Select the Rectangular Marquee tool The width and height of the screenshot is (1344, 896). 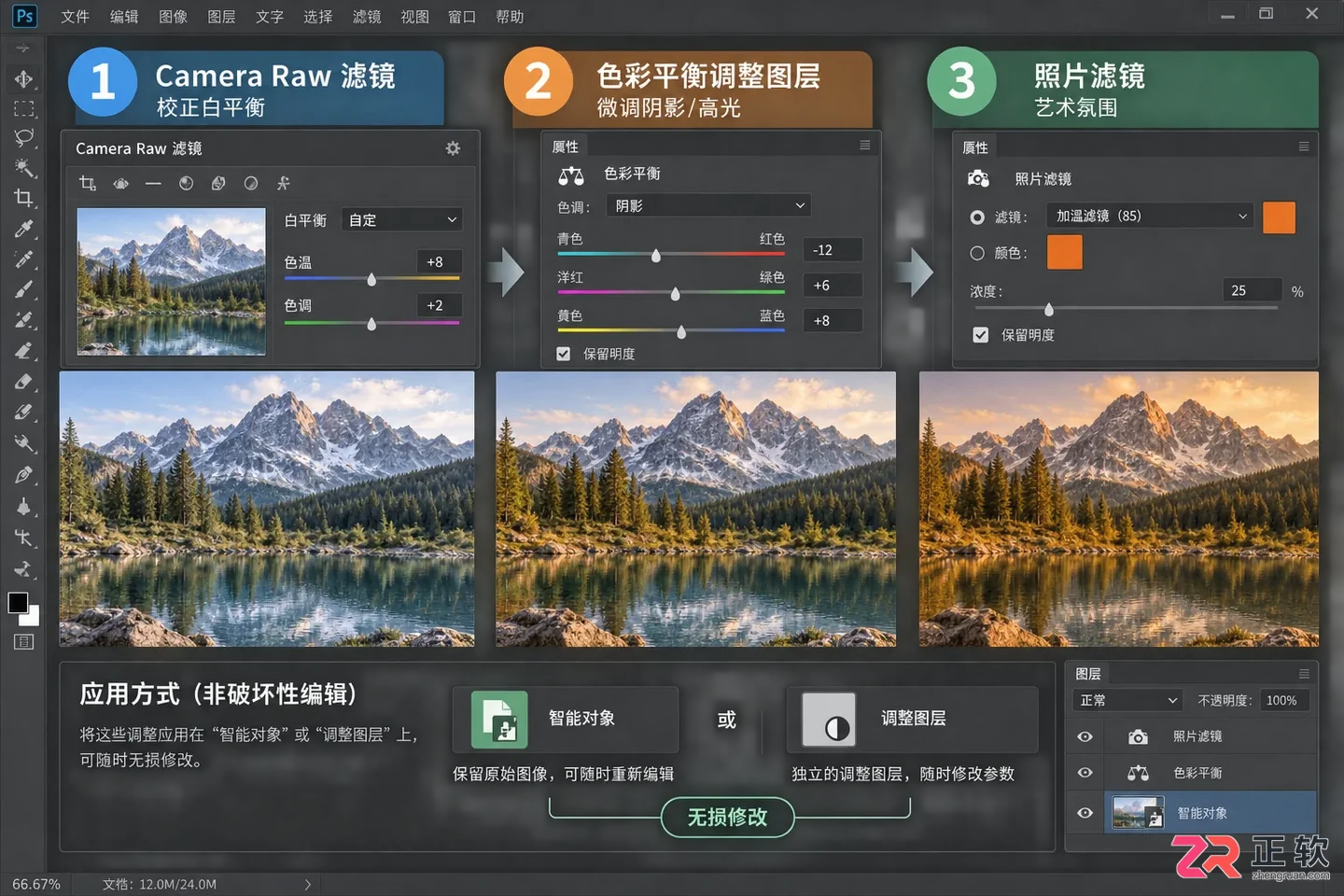coord(24,108)
